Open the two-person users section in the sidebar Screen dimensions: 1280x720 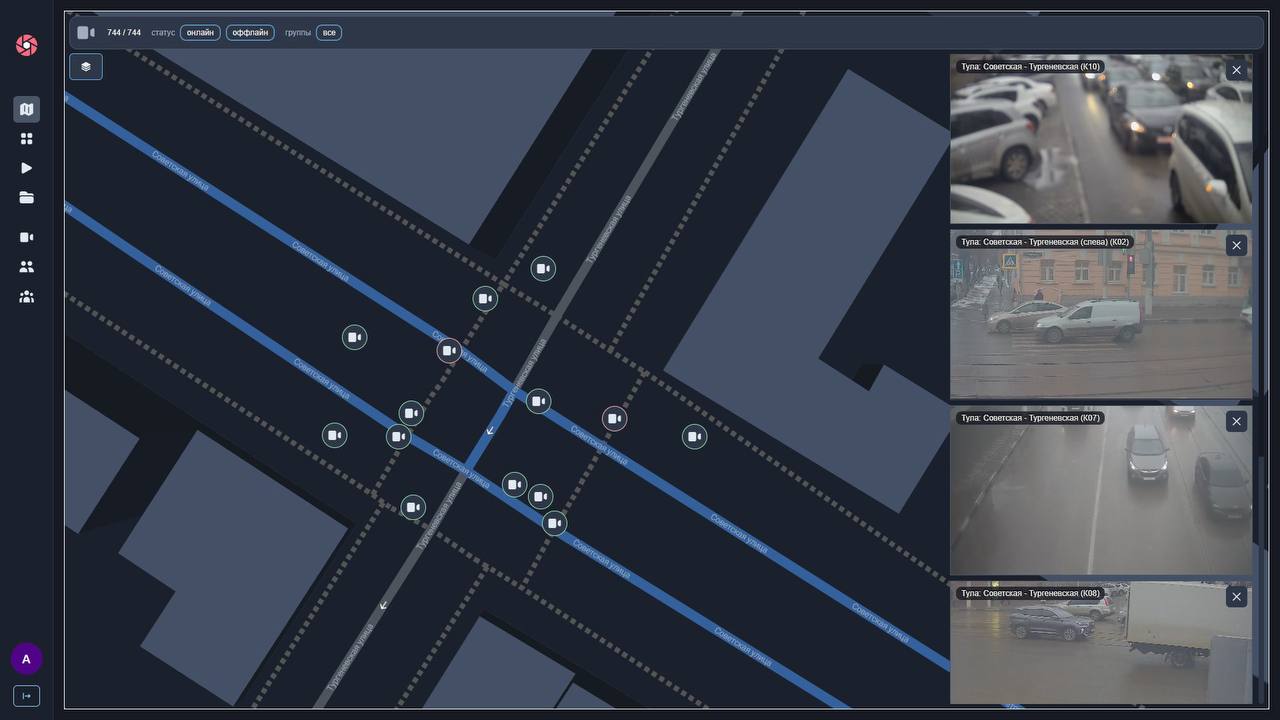point(27,267)
